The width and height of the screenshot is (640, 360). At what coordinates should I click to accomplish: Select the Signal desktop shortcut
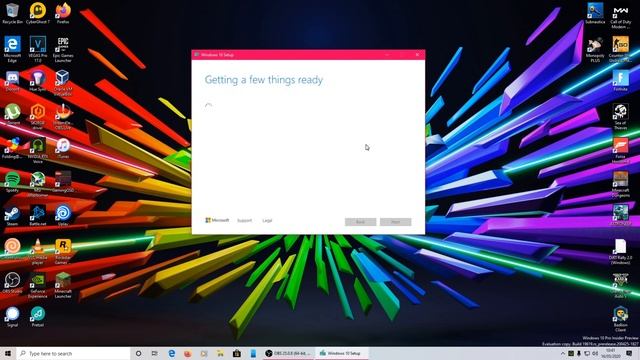tap(12, 317)
